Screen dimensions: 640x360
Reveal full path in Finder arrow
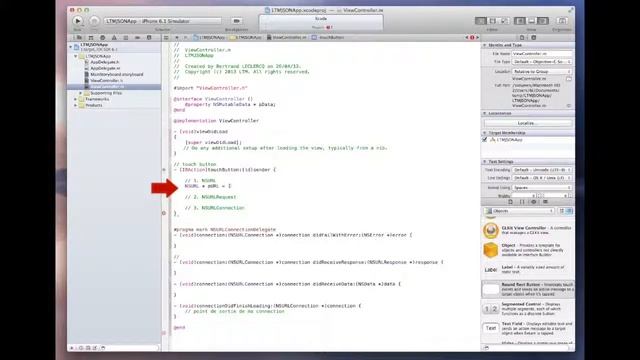(x=569, y=106)
